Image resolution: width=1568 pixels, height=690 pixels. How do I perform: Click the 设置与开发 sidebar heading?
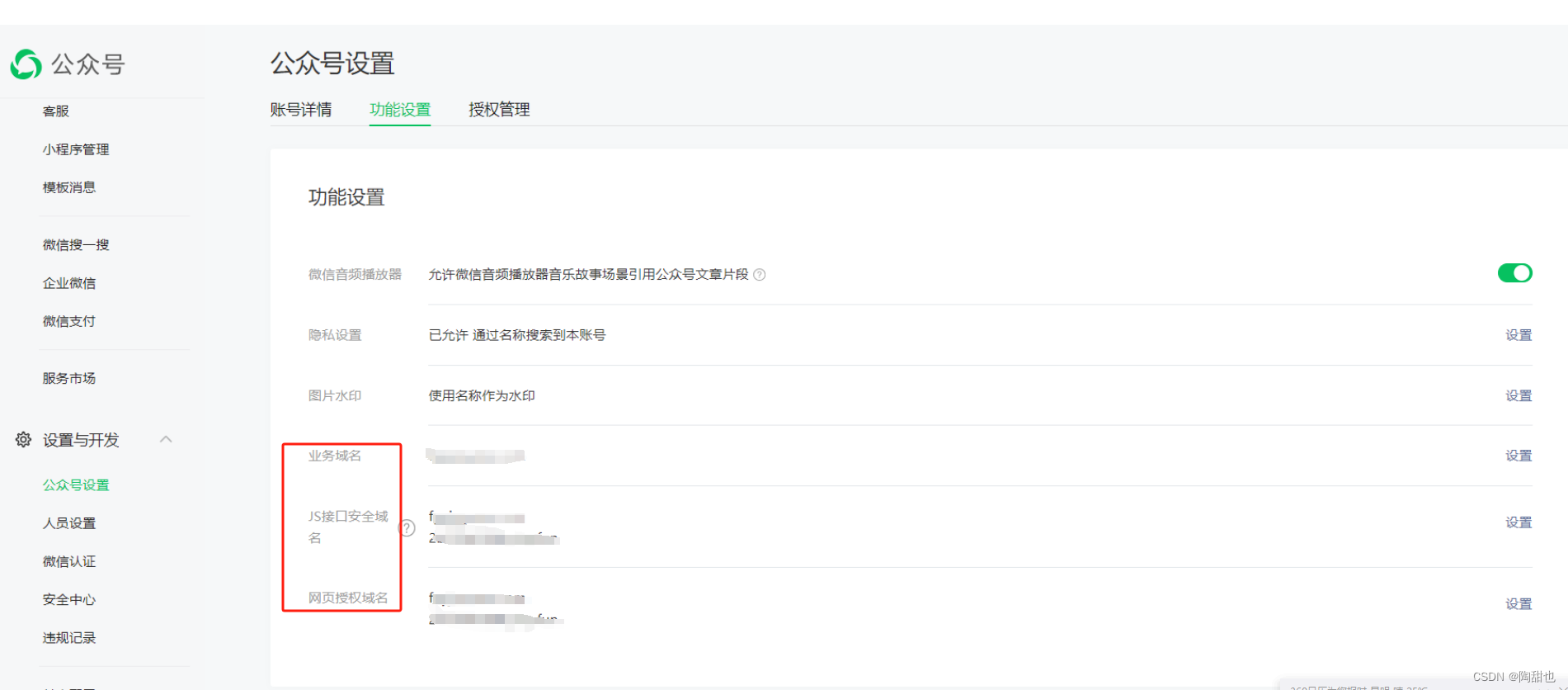pyautogui.click(x=81, y=440)
